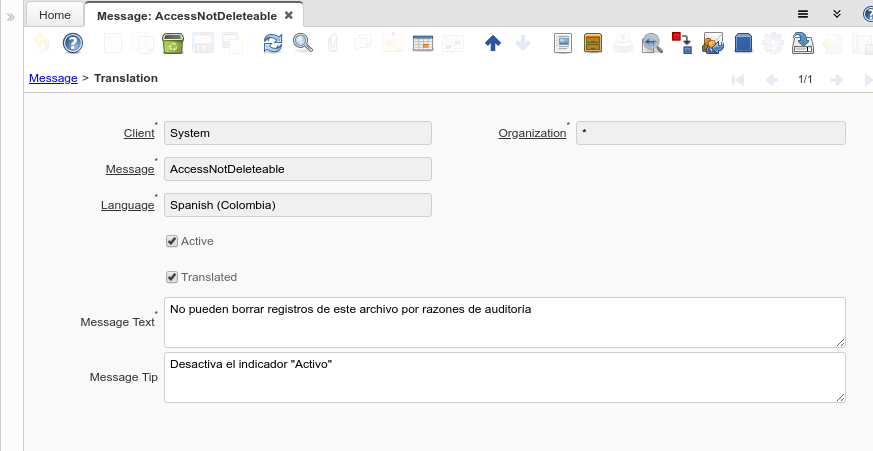
Task: Click the brown Archive drawer icon
Action: 592,43
